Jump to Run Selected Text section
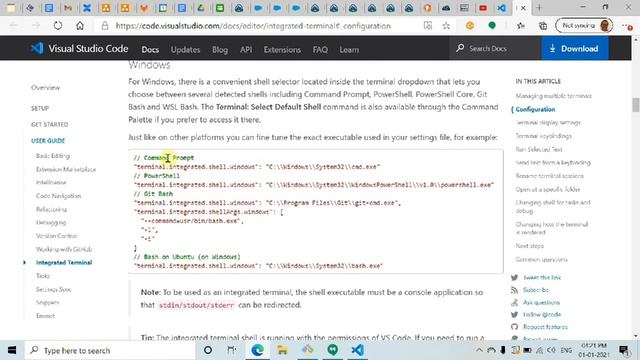 coord(539,149)
